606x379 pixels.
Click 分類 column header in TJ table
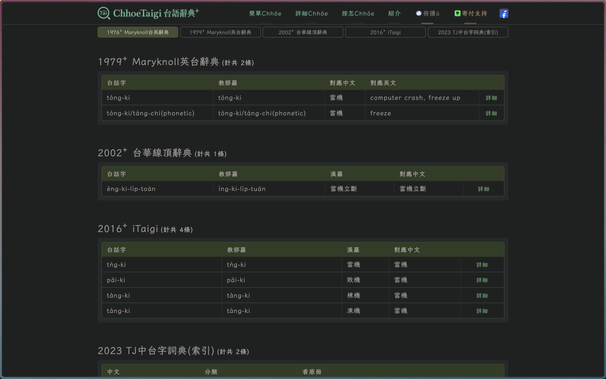(211, 372)
